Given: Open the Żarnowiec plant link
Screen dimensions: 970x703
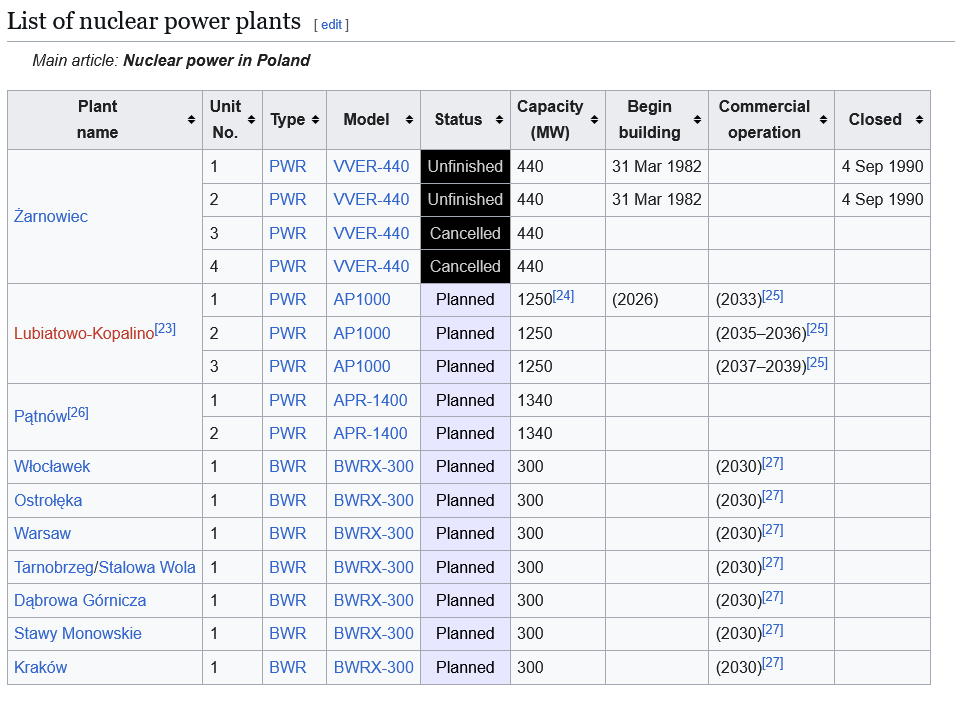Looking at the screenshot, I should click(51, 216).
